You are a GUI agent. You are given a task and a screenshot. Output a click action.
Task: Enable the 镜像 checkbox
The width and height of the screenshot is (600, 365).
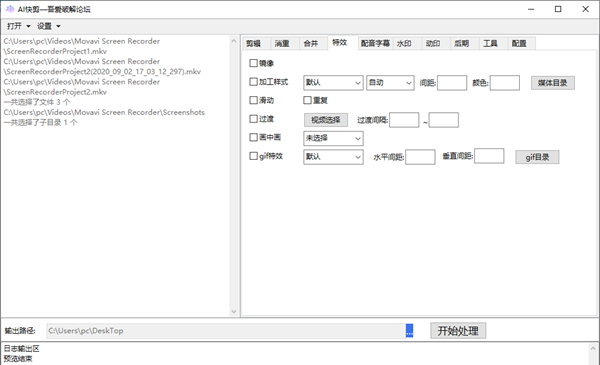[253, 63]
